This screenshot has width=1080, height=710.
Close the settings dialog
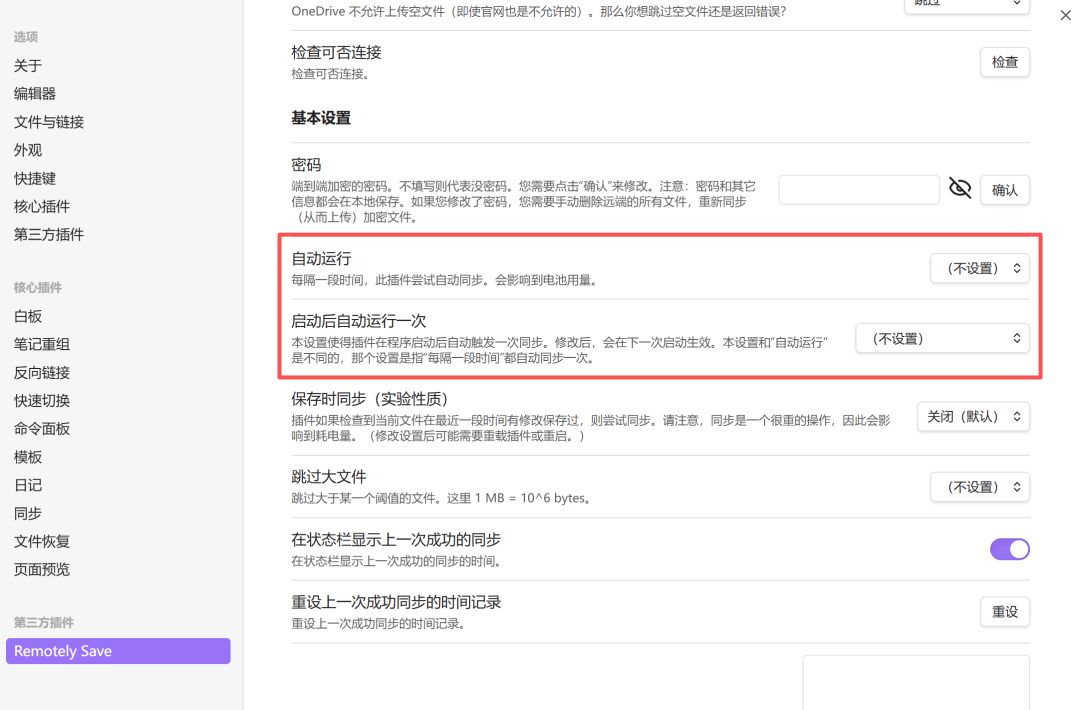coord(1066,15)
